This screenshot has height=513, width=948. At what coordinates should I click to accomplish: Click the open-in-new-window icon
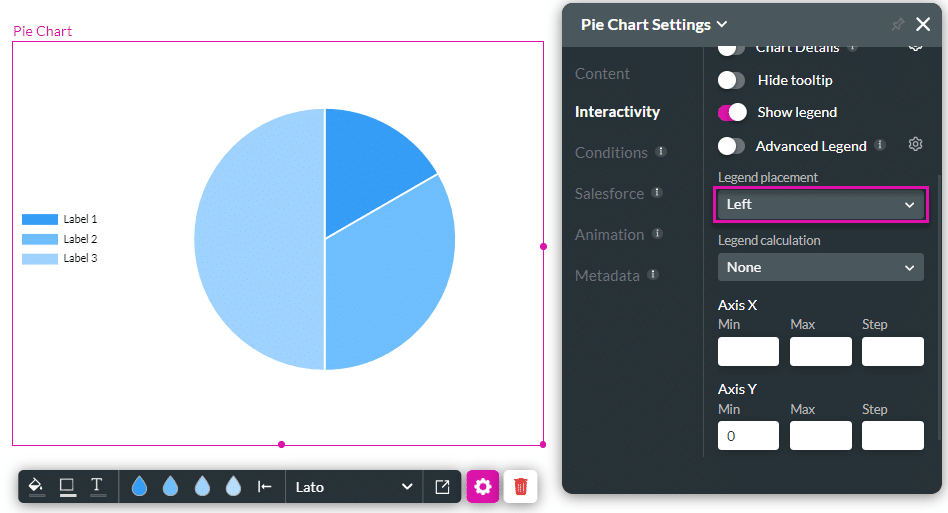442,487
